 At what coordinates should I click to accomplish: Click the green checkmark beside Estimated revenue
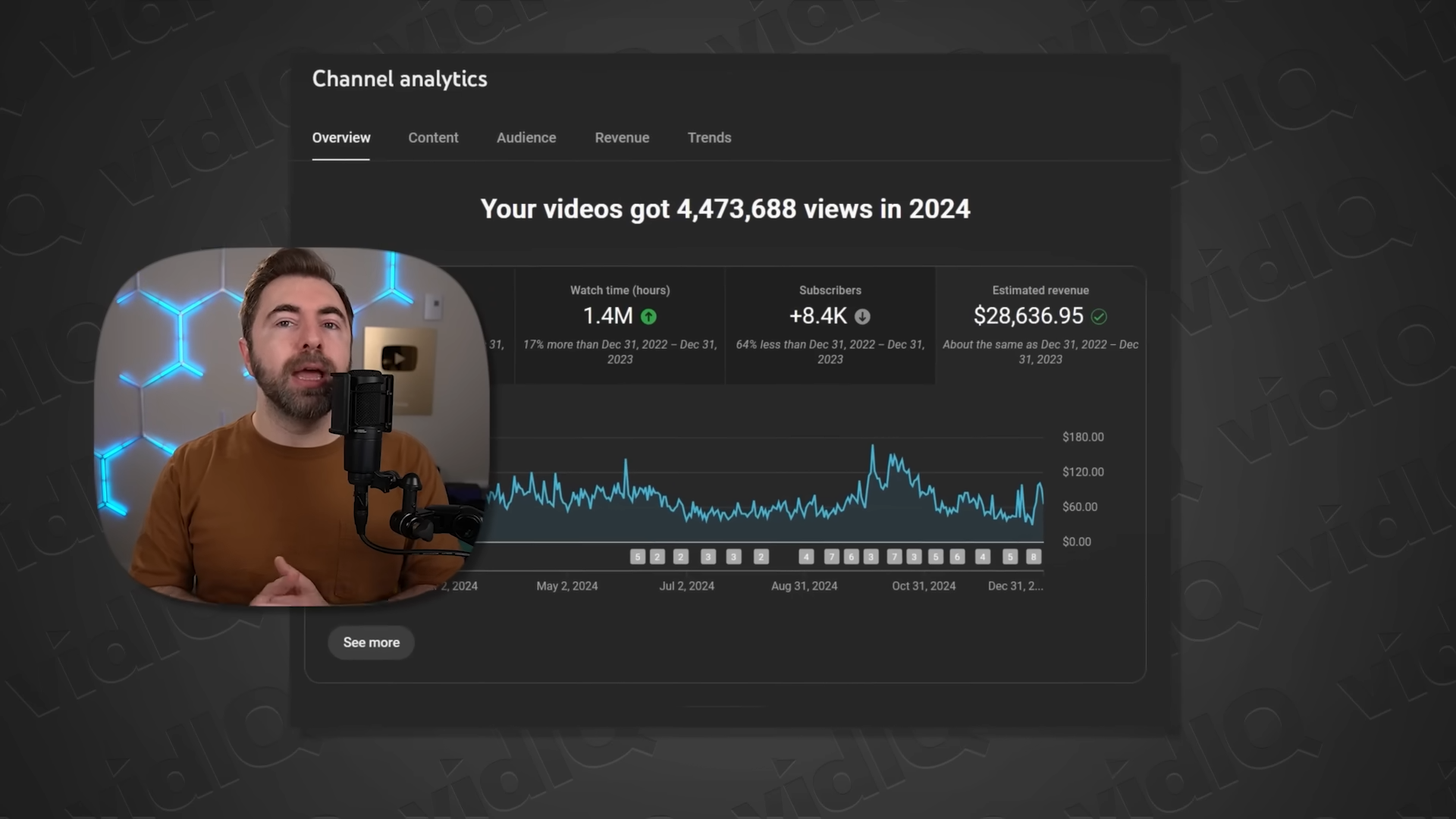(x=1099, y=316)
